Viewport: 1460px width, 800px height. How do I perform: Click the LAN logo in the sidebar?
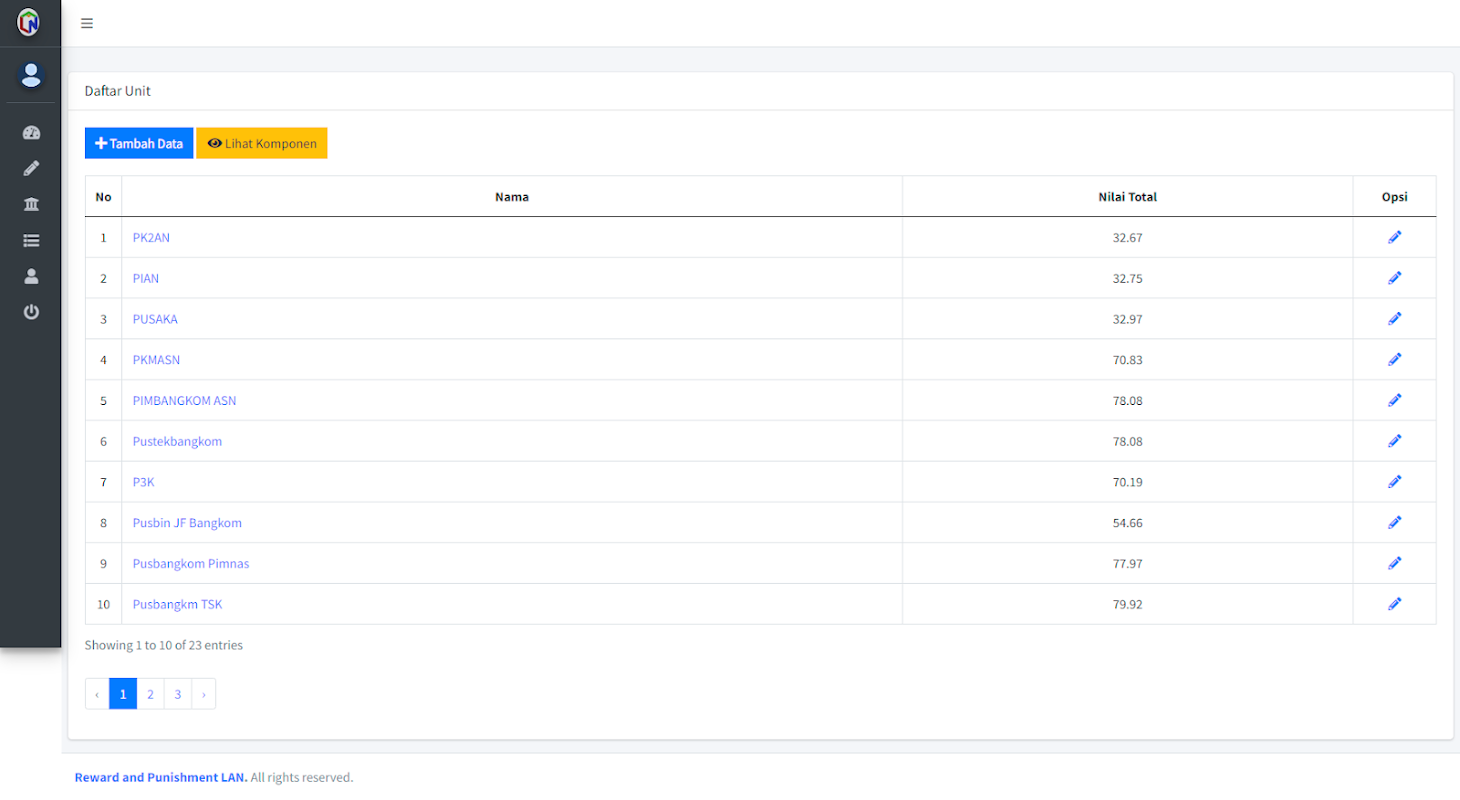point(29,21)
